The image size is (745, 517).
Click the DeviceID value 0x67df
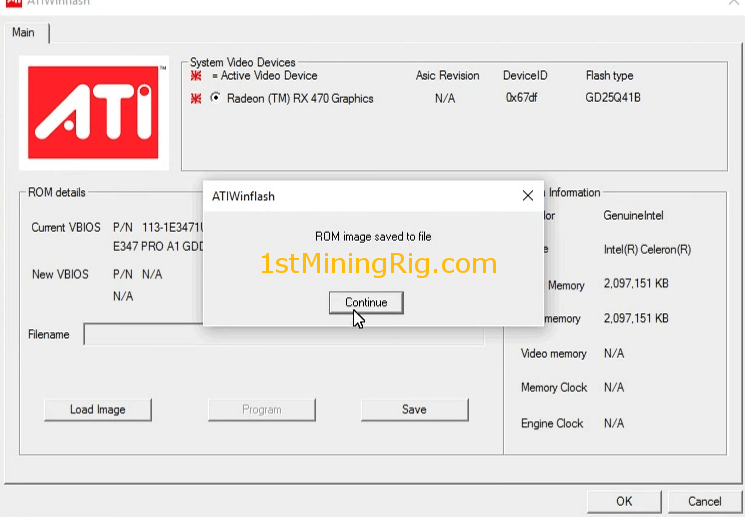coord(521,97)
